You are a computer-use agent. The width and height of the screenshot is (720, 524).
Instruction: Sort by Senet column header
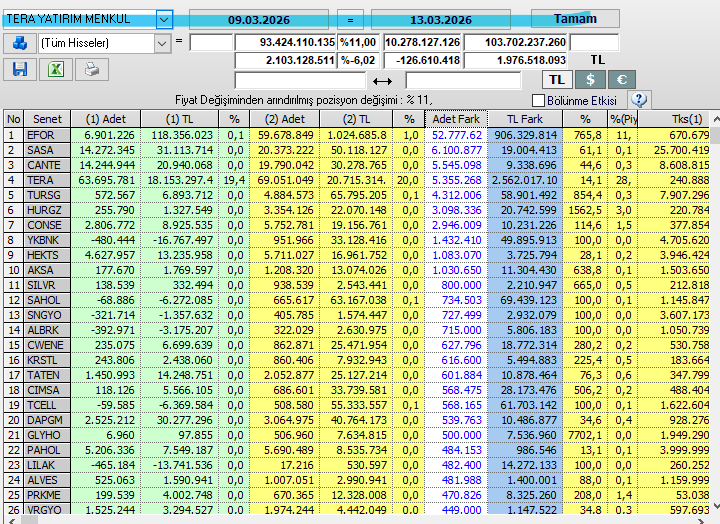pos(47,119)
